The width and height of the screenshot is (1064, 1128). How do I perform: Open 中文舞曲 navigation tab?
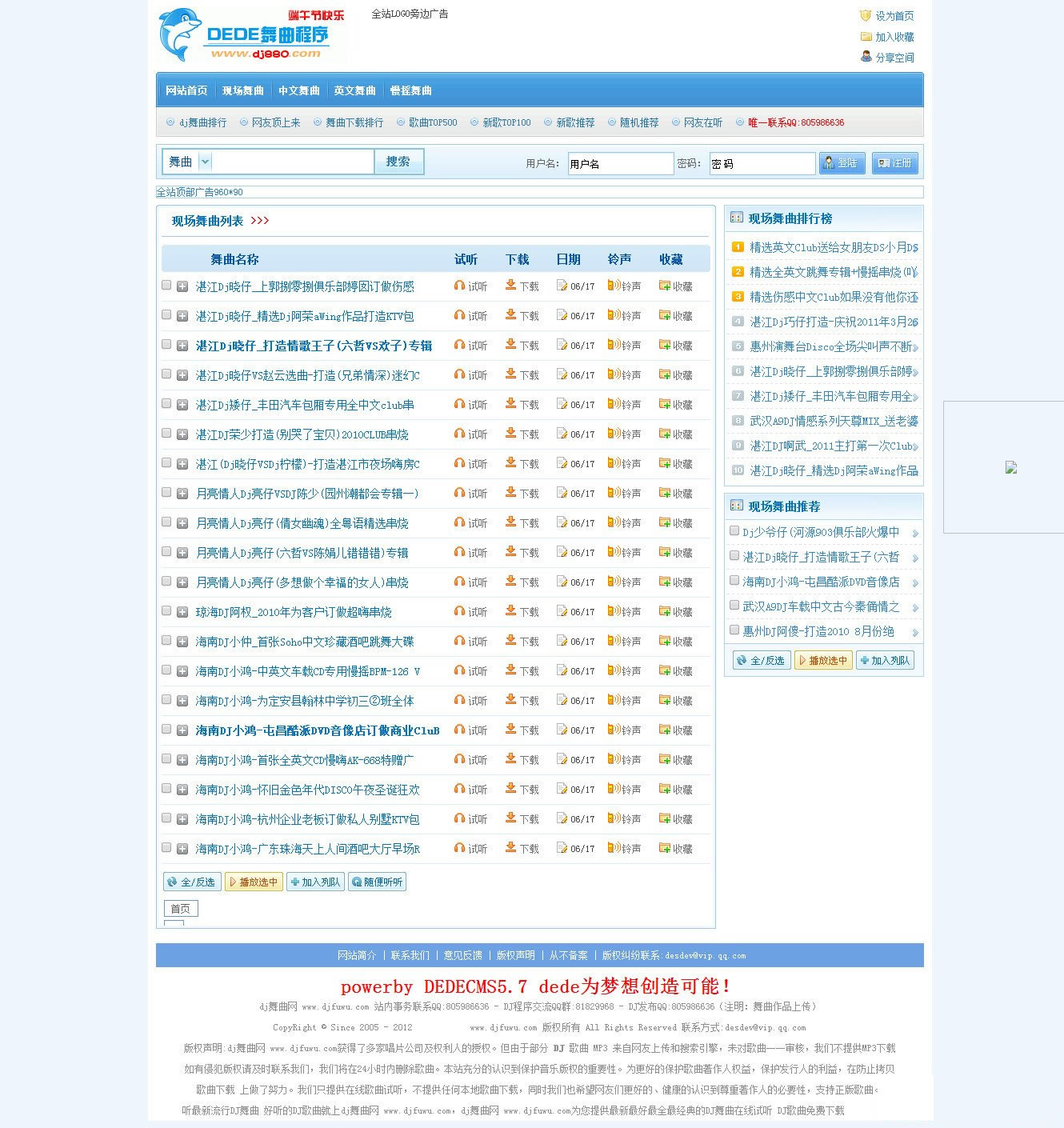(298, 90)
